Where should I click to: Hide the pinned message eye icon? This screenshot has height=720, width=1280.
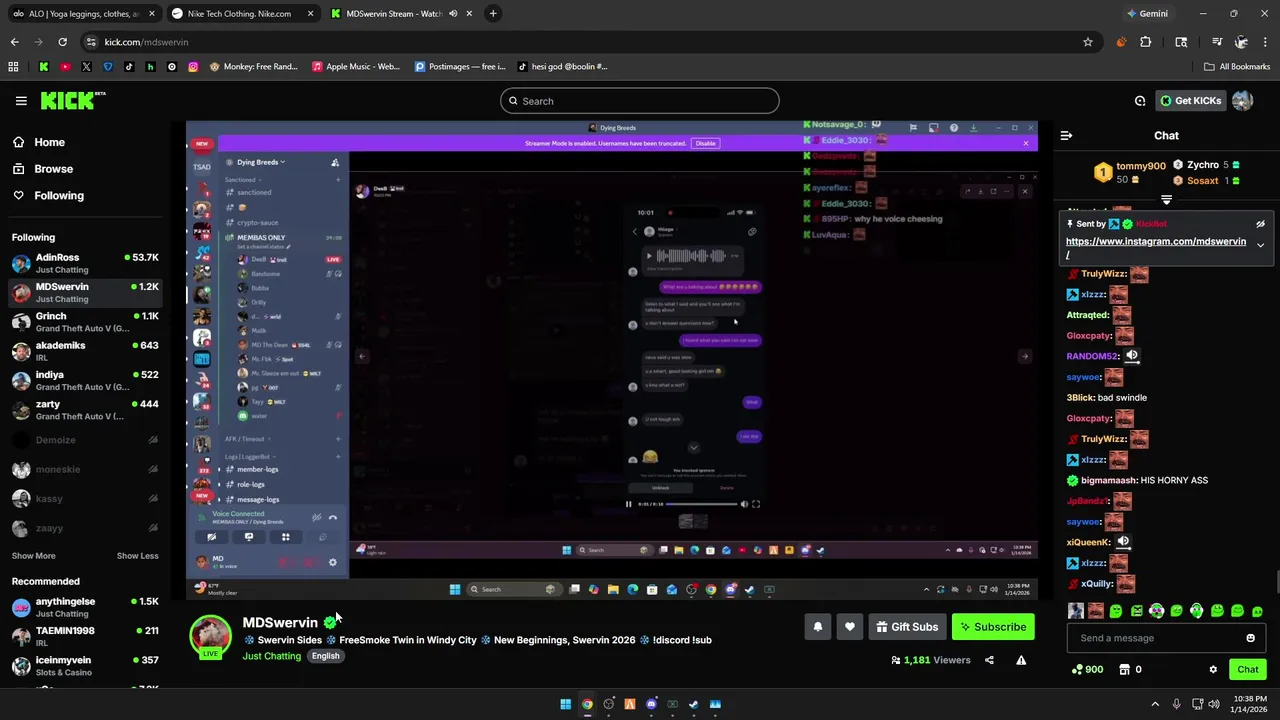click(1260, 224)
